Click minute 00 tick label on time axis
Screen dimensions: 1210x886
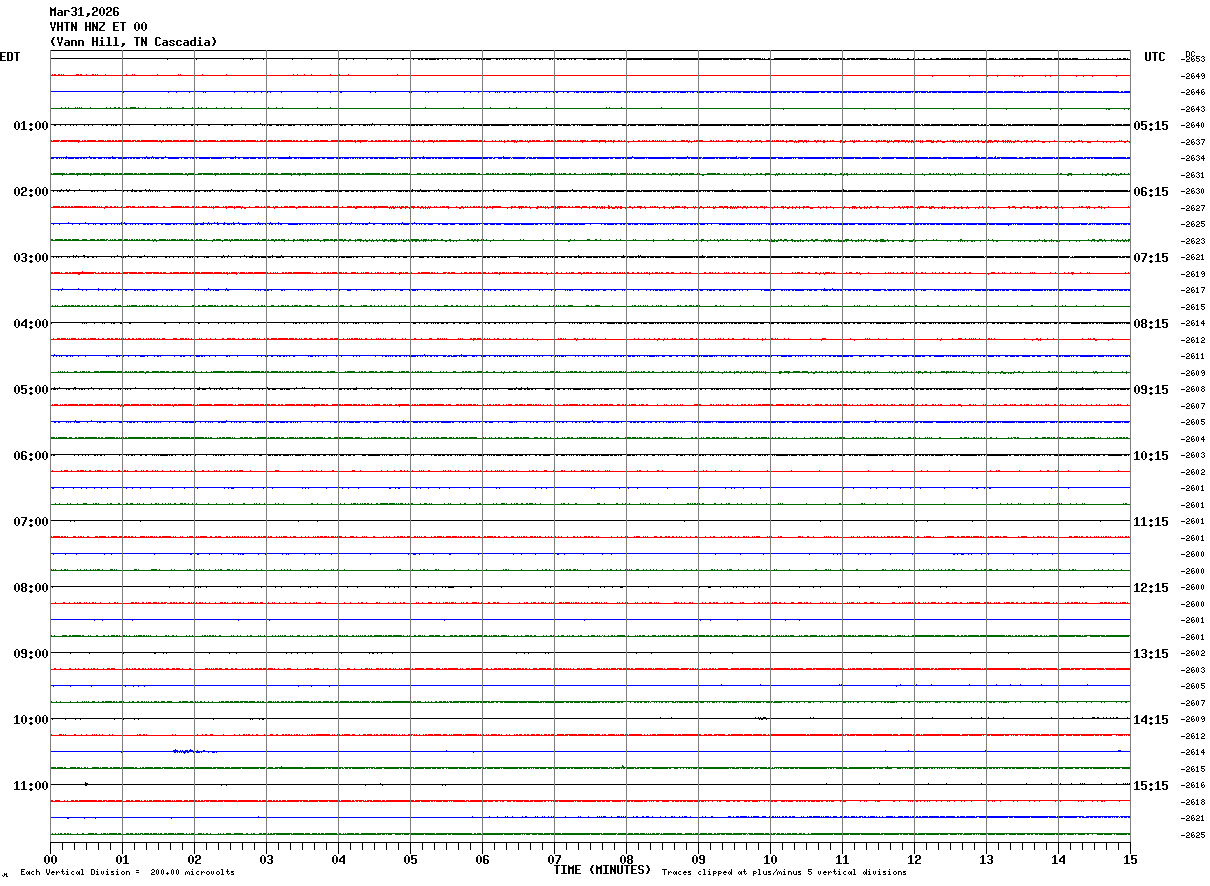50,860
